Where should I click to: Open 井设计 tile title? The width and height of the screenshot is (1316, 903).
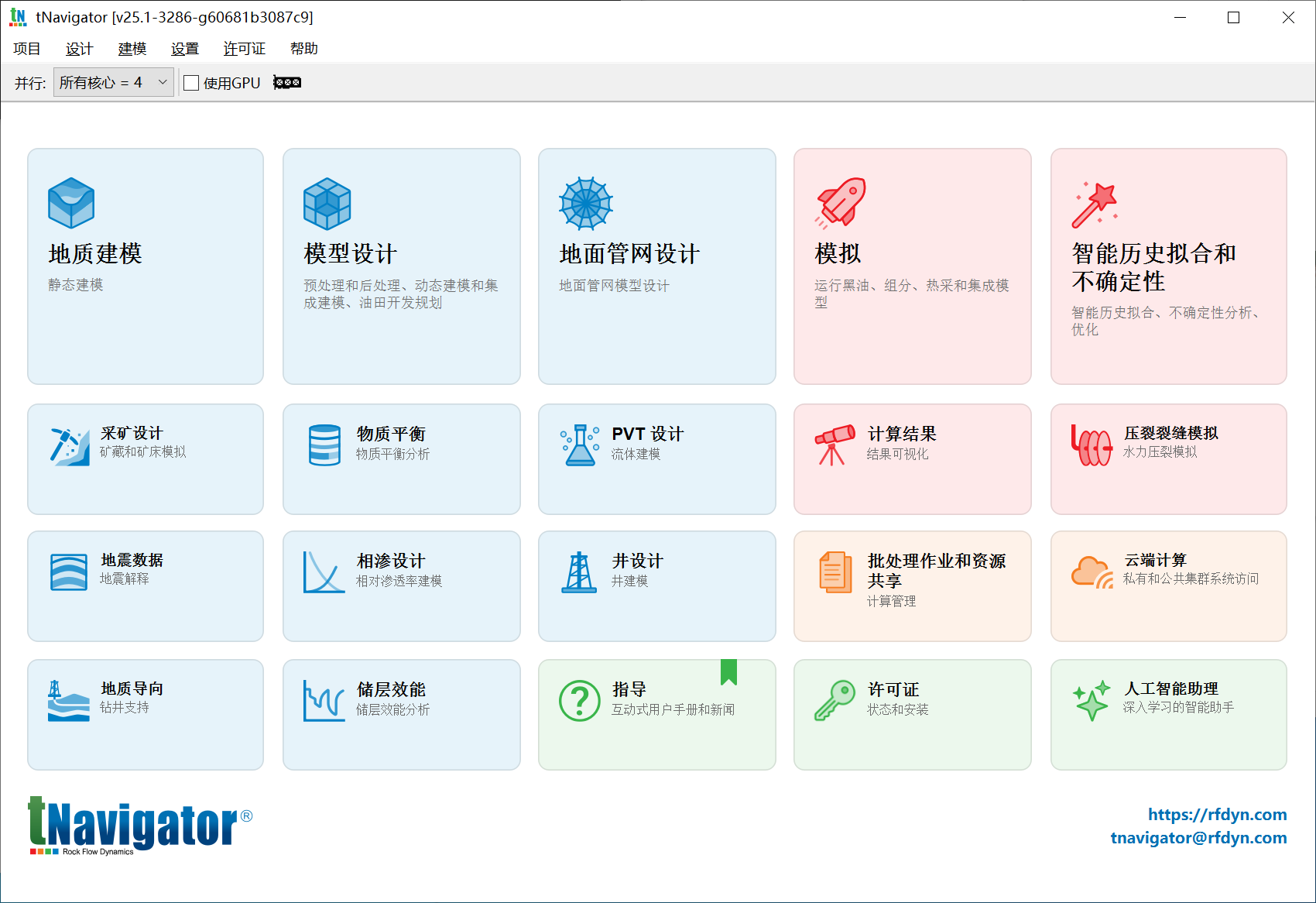point(637,561)
